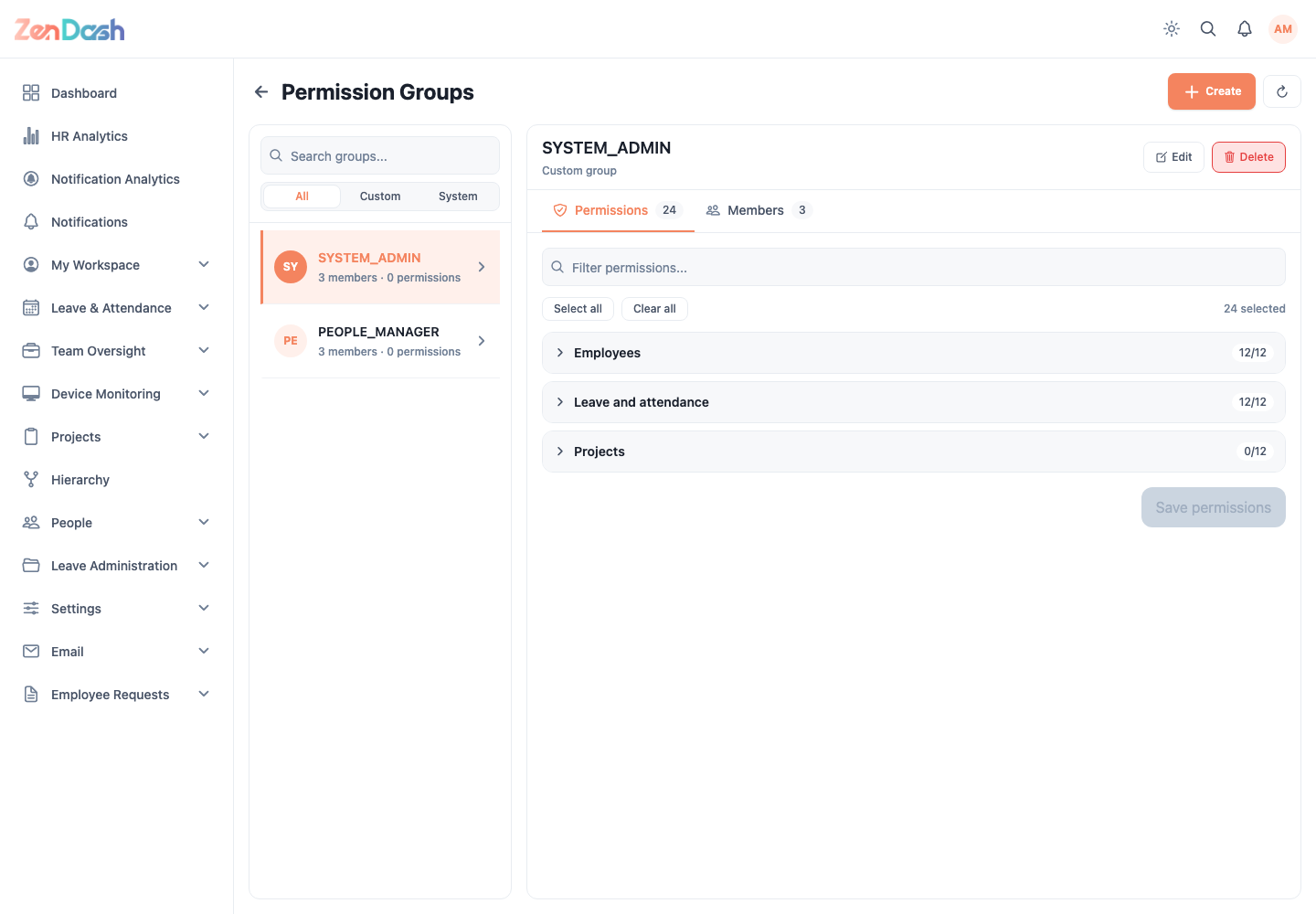The height and width of the screenshot is (914, 1316).
Task: Click the Email envelope icon
Action: click(31, 652)
